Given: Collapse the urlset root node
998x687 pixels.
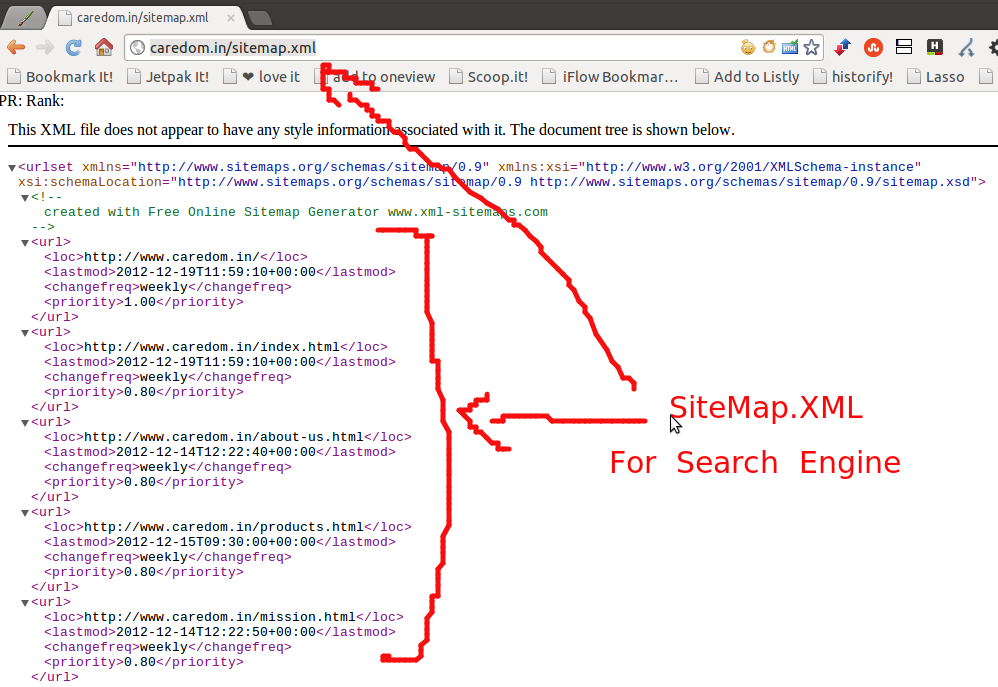Looking at the screenshot, I should tap(11, 168).
